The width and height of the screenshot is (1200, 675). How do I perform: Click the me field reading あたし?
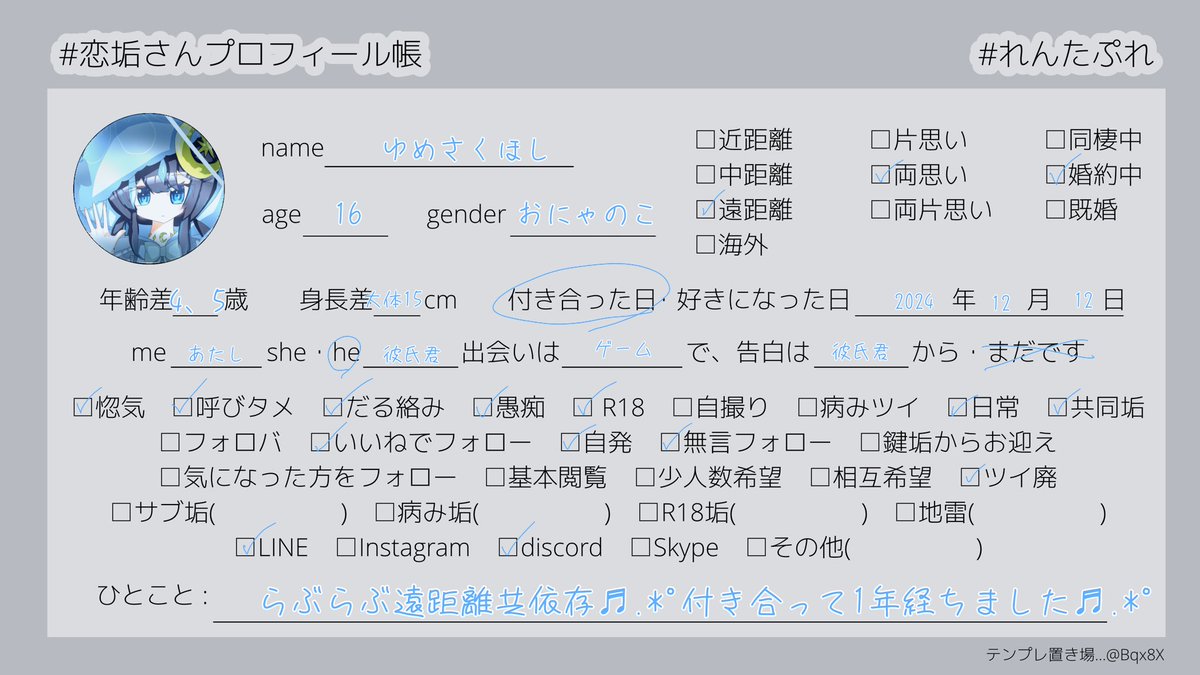click(x=216, y=353)
